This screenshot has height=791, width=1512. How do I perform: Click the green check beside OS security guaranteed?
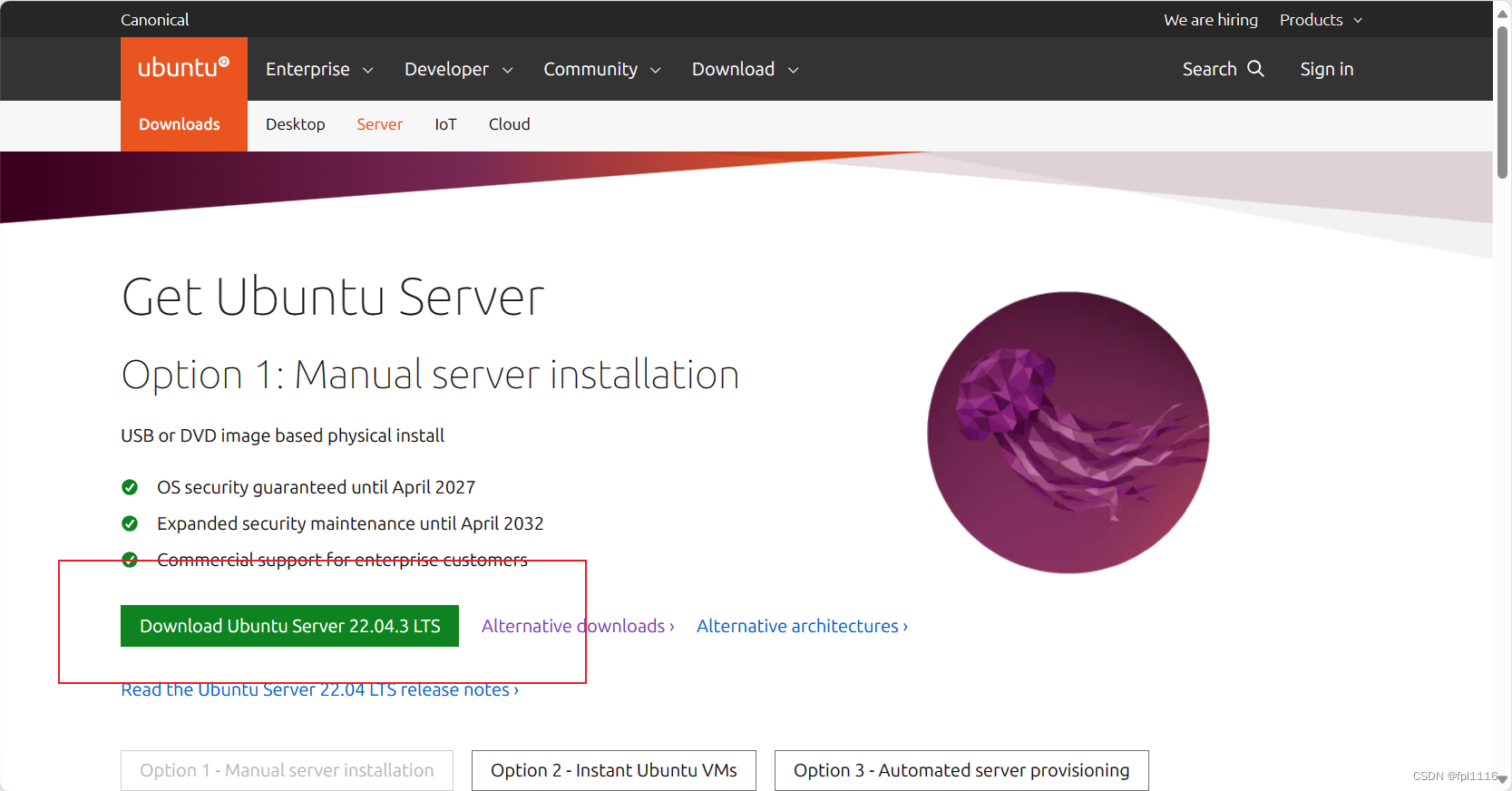tap(130, 487)
